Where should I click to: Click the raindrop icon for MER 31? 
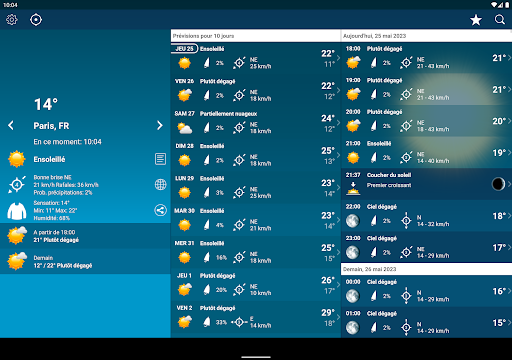207,257
